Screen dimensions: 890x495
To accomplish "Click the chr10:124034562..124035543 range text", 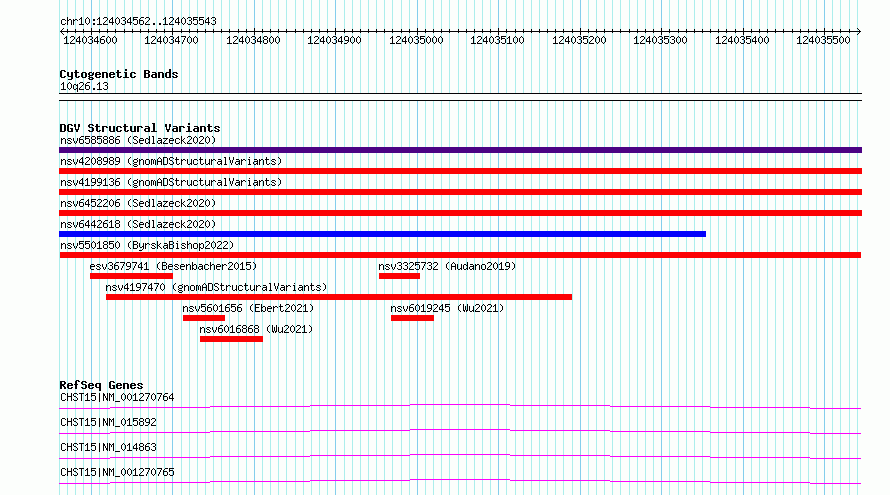I will coord(138,21).
